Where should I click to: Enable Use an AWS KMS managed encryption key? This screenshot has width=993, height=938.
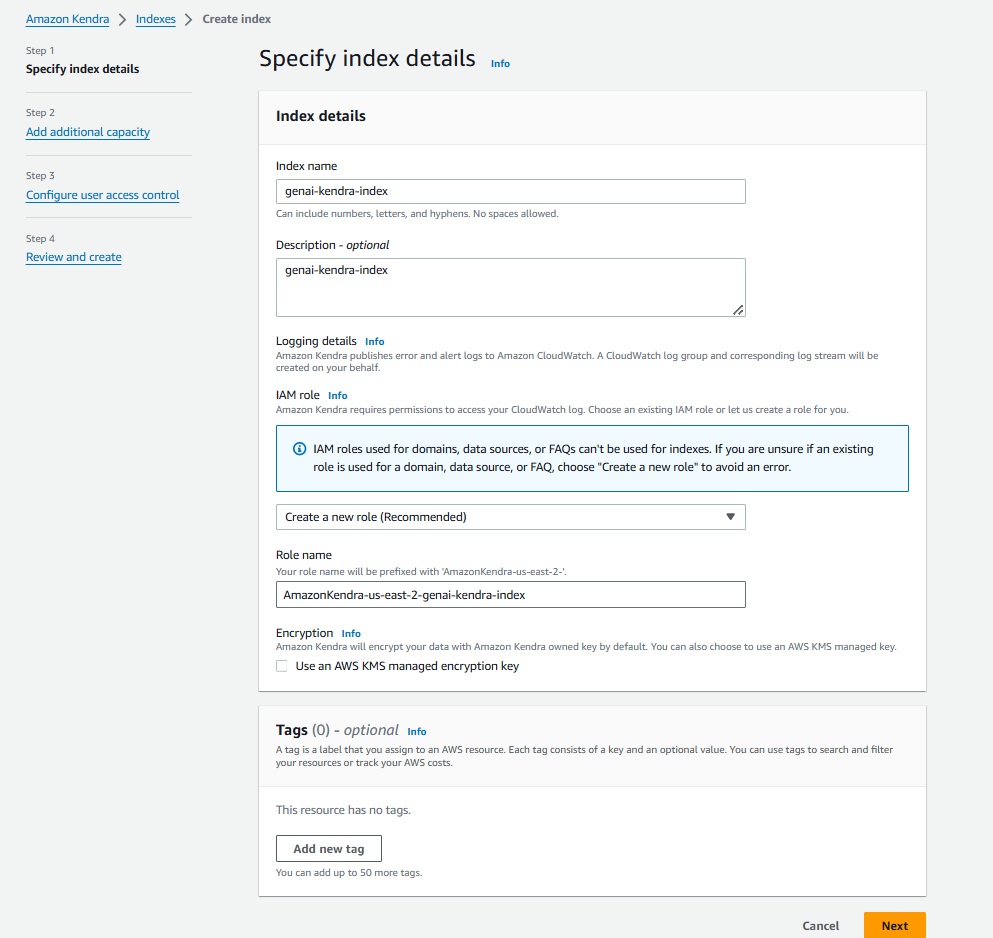pyautogui.click(x=281, y=665)
